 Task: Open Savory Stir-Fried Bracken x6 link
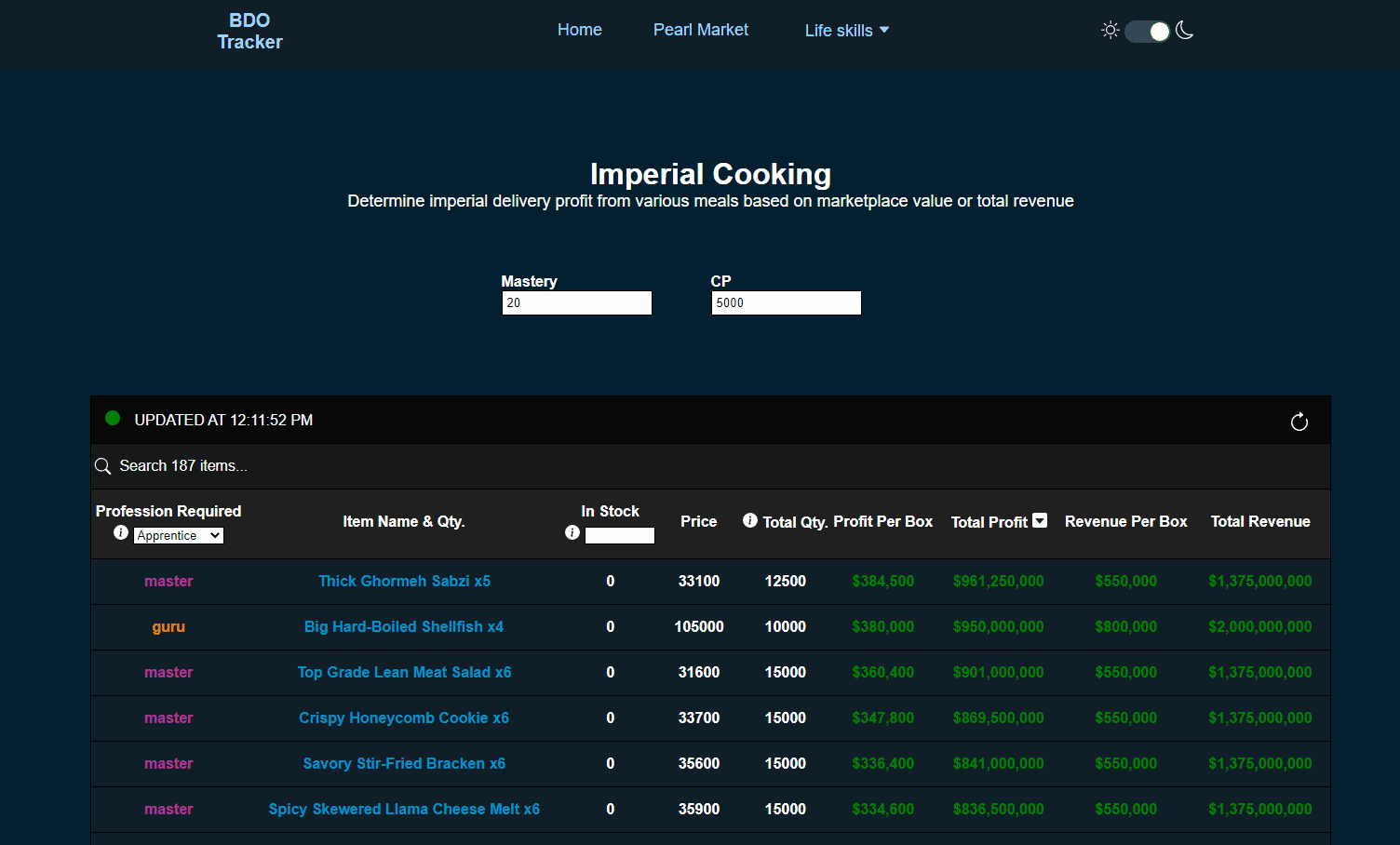pos(404,763)
